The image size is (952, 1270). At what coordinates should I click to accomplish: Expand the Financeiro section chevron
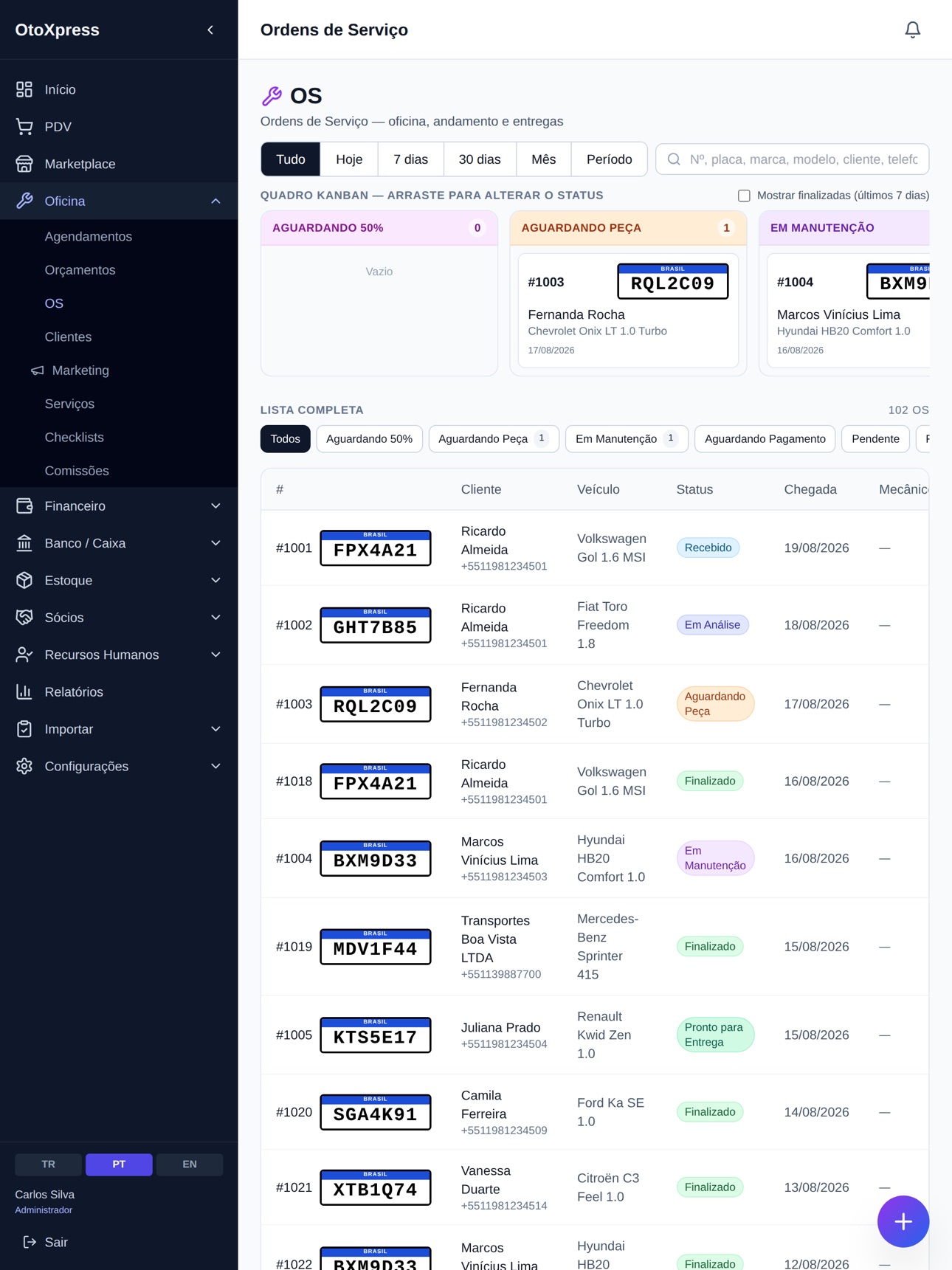tap(215, 506)
